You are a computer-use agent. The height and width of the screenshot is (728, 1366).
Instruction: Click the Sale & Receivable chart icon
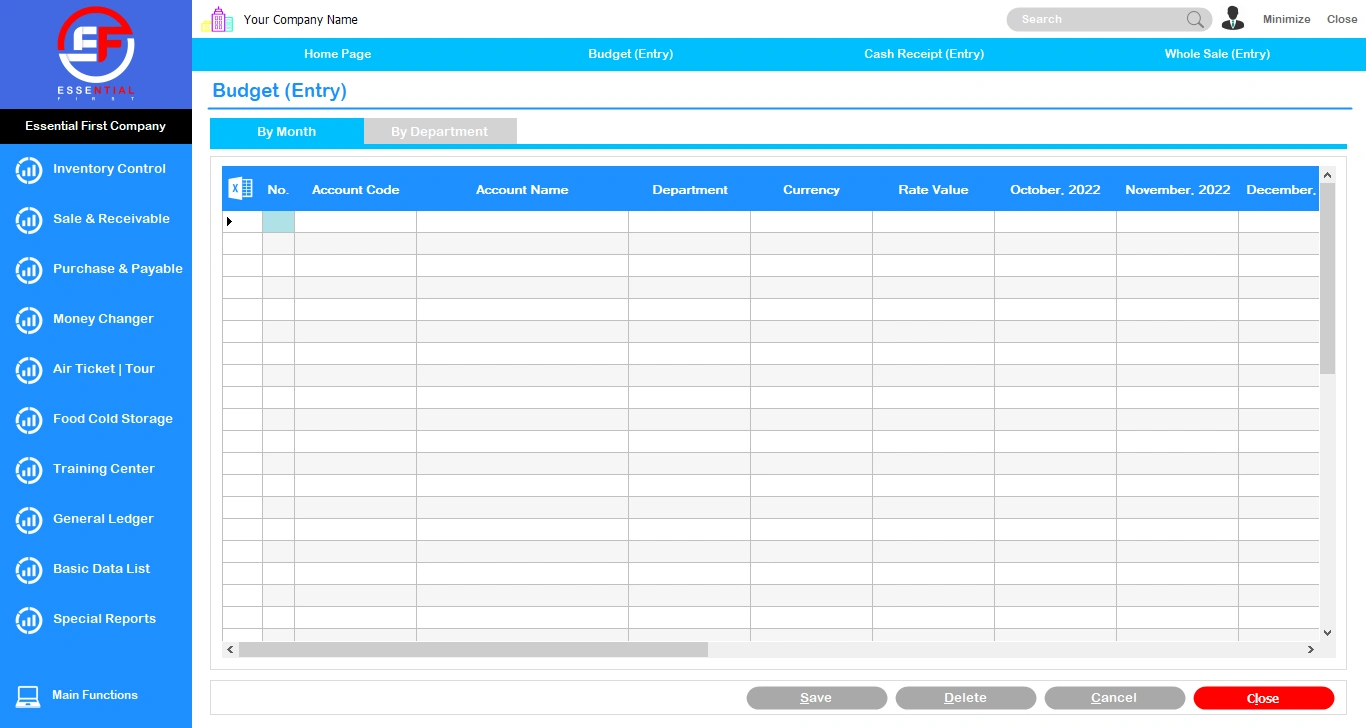29,220
